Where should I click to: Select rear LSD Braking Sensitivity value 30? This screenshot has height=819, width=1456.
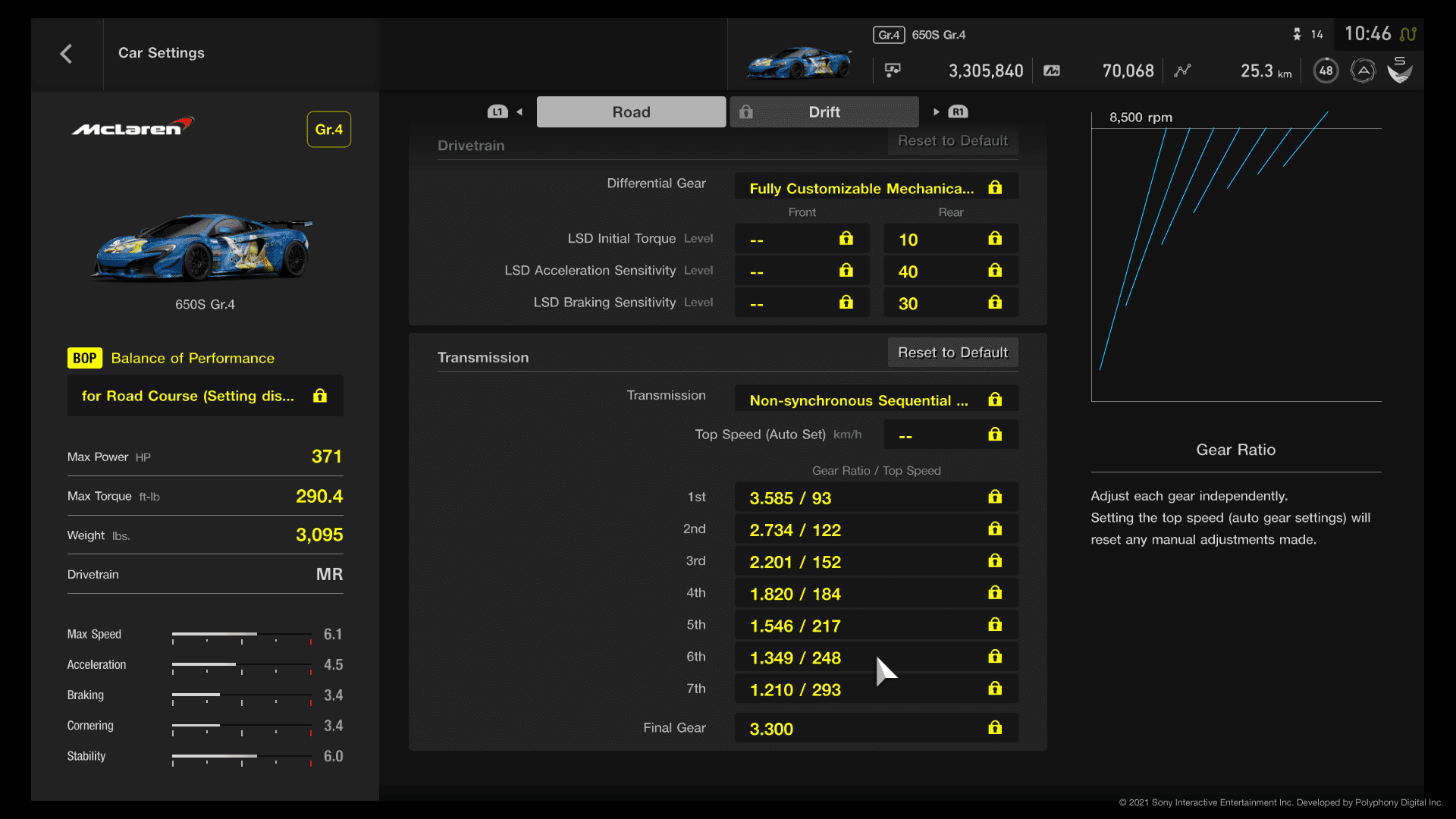click(x=951, y=303)
